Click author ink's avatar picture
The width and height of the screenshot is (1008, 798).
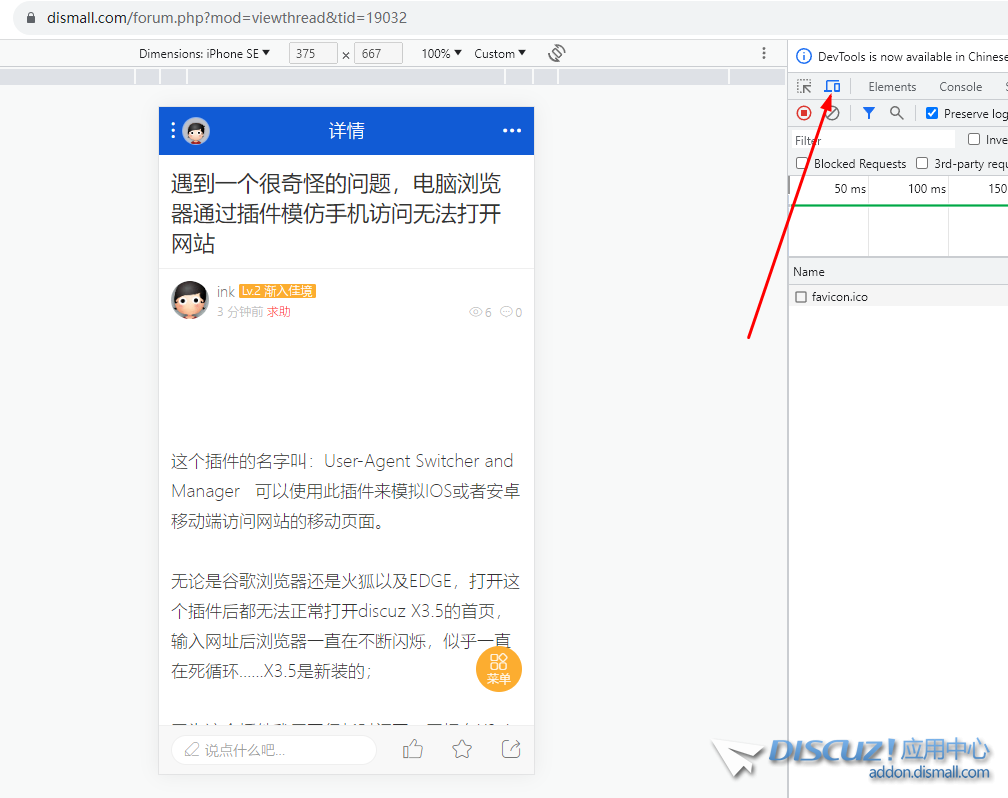coord(190,300)
